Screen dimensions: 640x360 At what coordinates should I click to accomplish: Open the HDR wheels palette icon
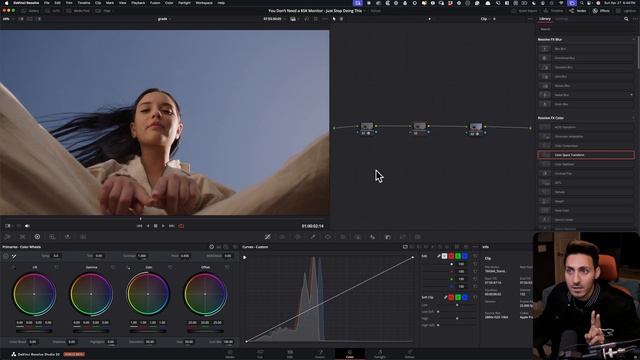tap(52, 237)
